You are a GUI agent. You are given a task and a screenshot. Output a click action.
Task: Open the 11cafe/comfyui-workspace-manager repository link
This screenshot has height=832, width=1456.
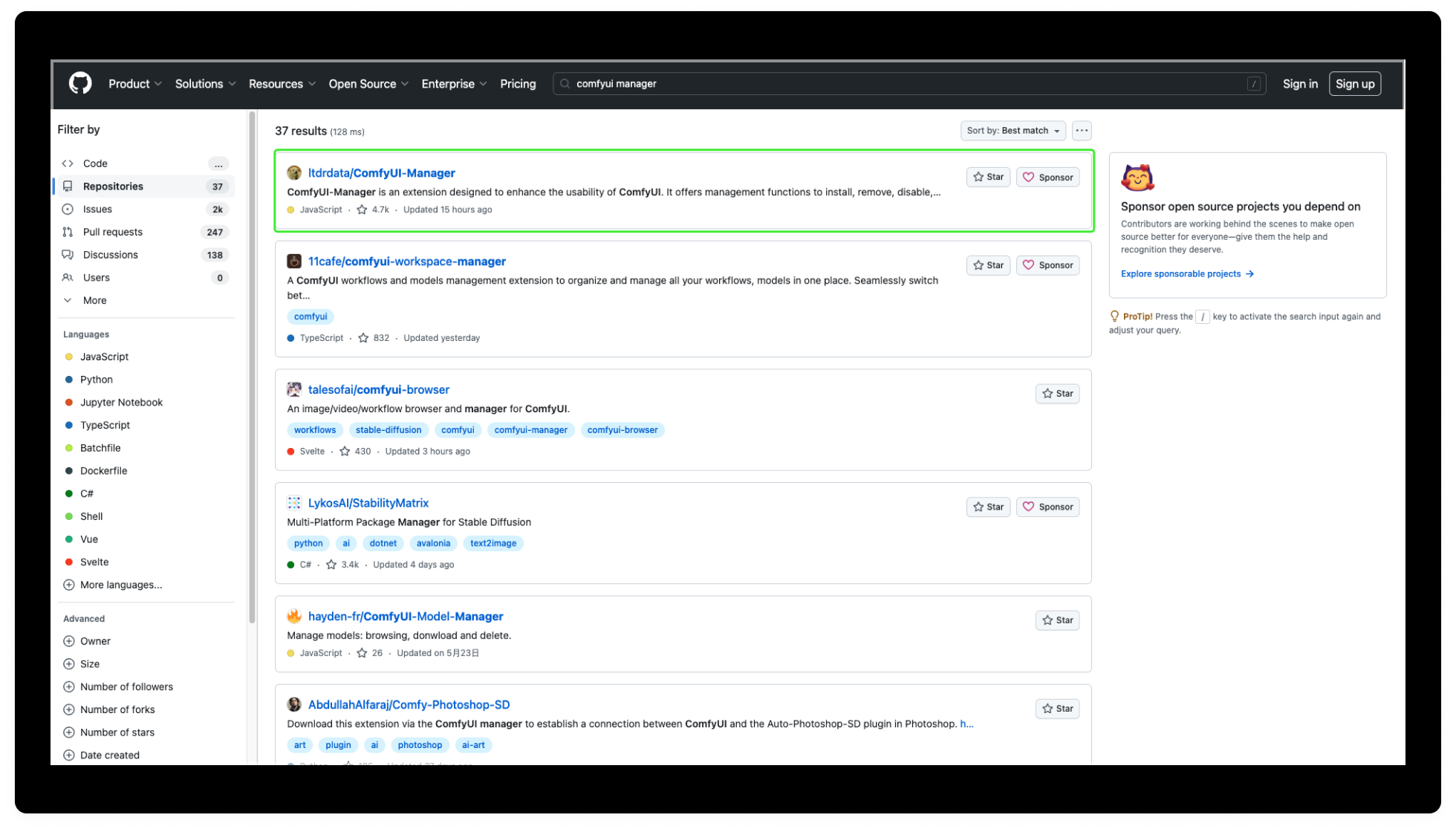pos(406,261)
